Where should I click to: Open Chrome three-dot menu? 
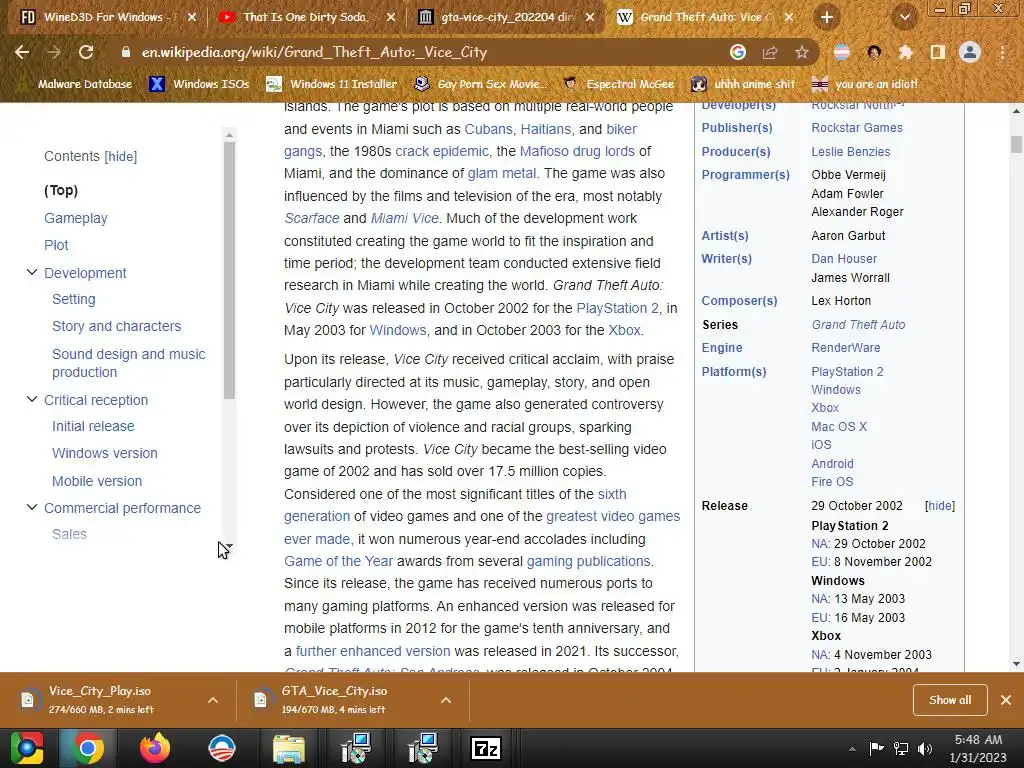pos(1002,52)
